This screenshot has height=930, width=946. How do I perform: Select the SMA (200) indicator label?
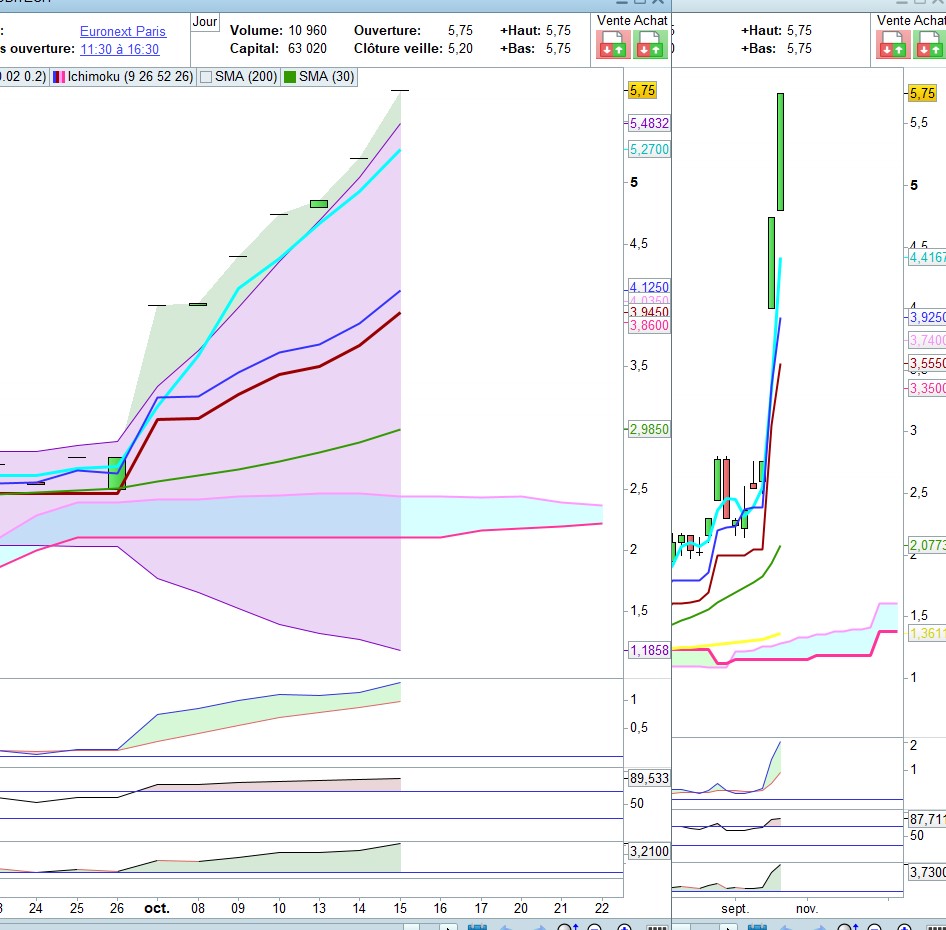(247, 77)
